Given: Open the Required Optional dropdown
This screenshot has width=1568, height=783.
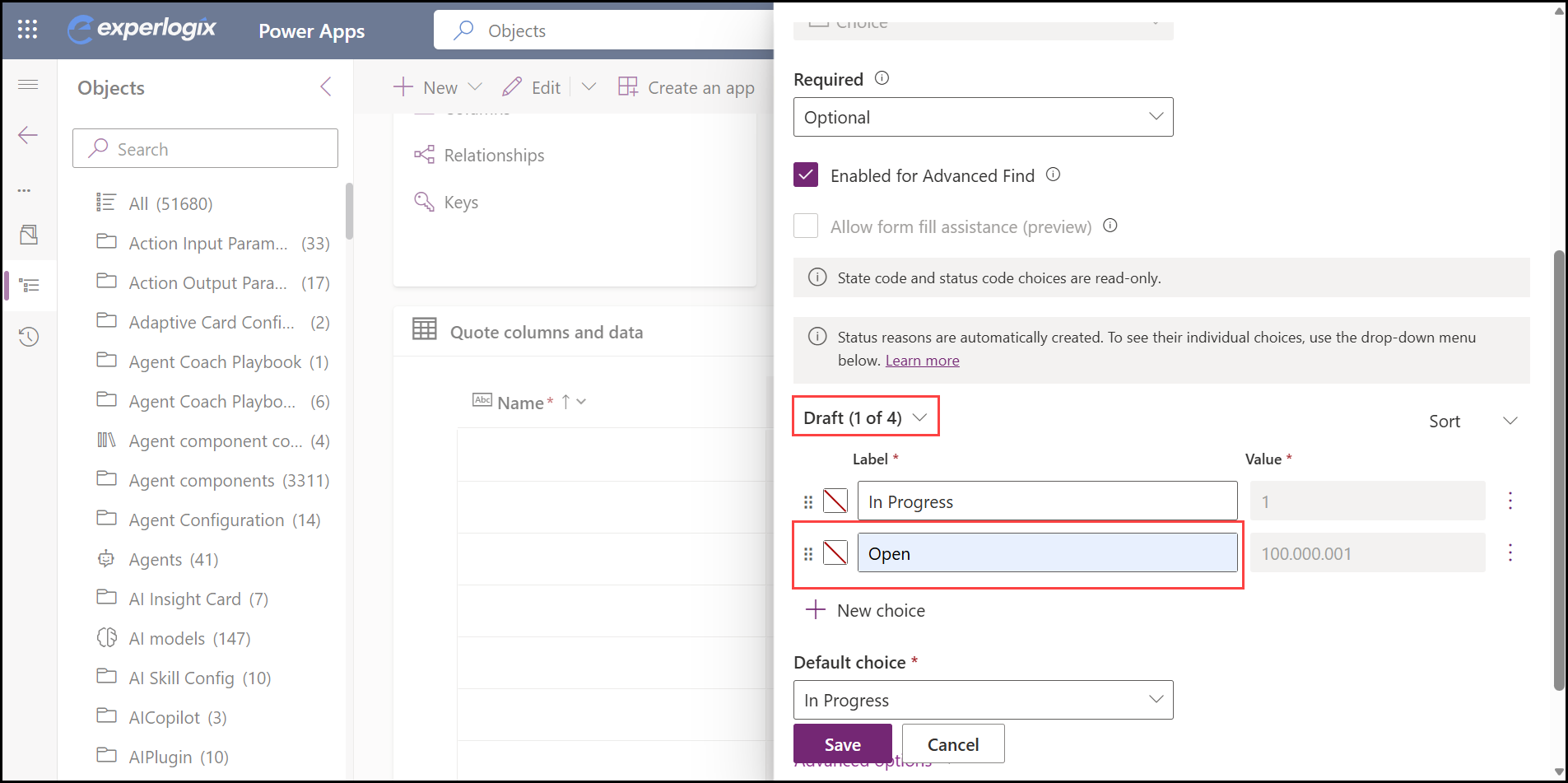Looking at the screenshot, I should 983,117.
